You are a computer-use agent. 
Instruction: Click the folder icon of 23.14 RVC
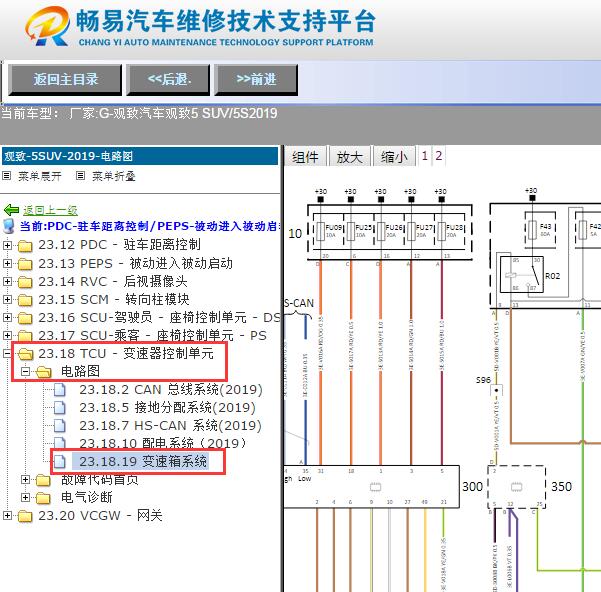click(25, 282)
